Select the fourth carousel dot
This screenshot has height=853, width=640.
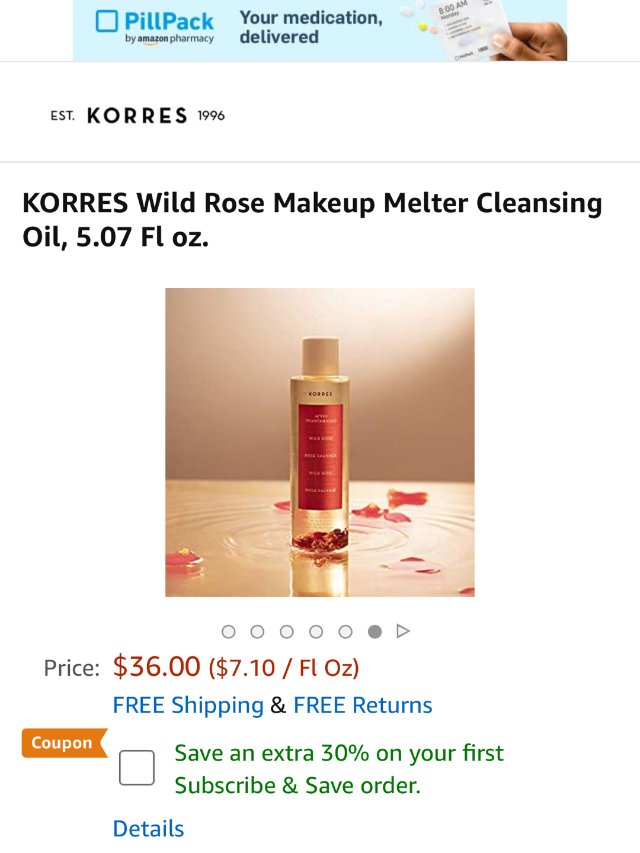316,631
